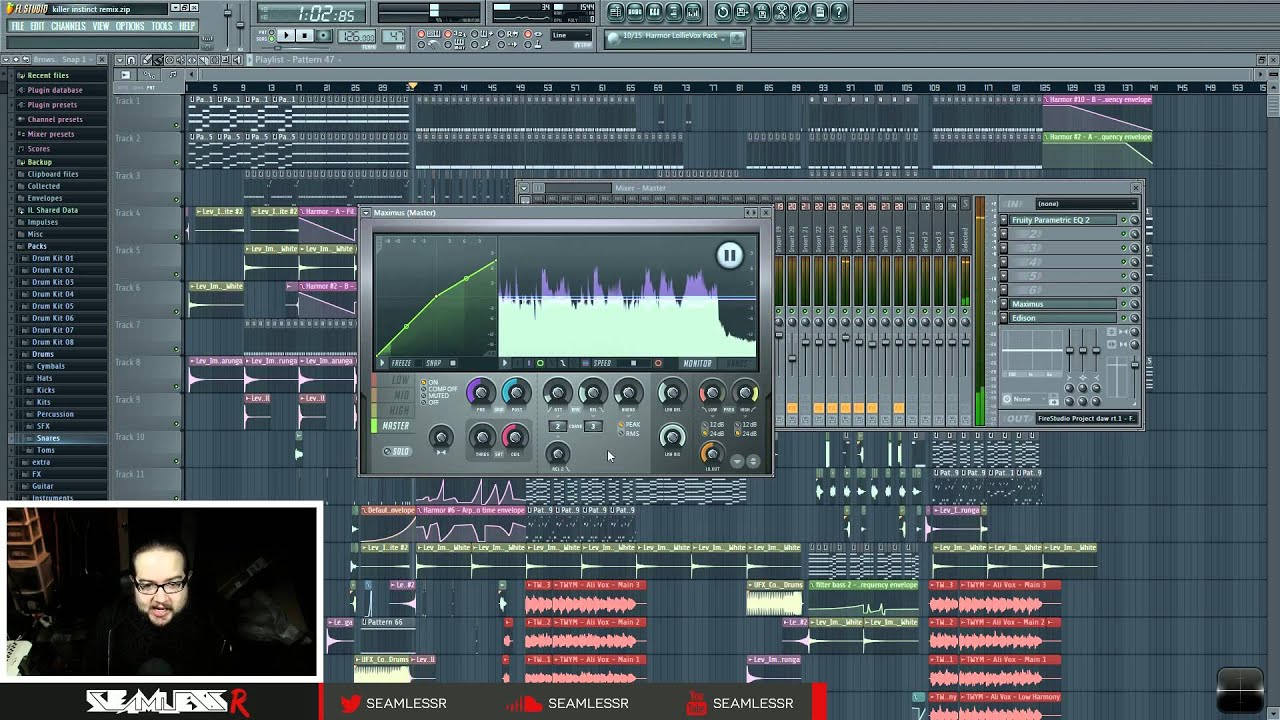Open Fruity Parametric EQ 2 effect slot
This screenshot has width=1280, height=720.
1063,220
